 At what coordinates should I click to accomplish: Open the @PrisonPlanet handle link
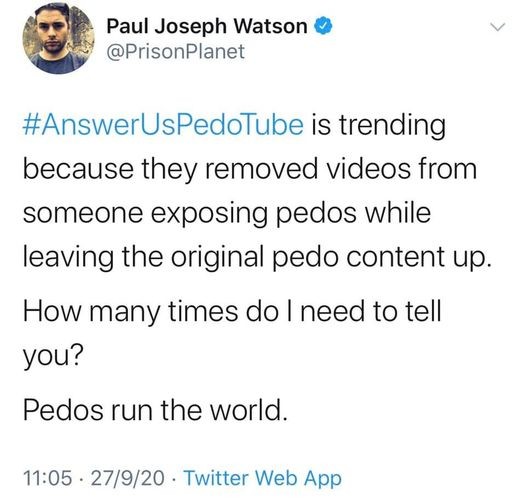tap(175, 52)
